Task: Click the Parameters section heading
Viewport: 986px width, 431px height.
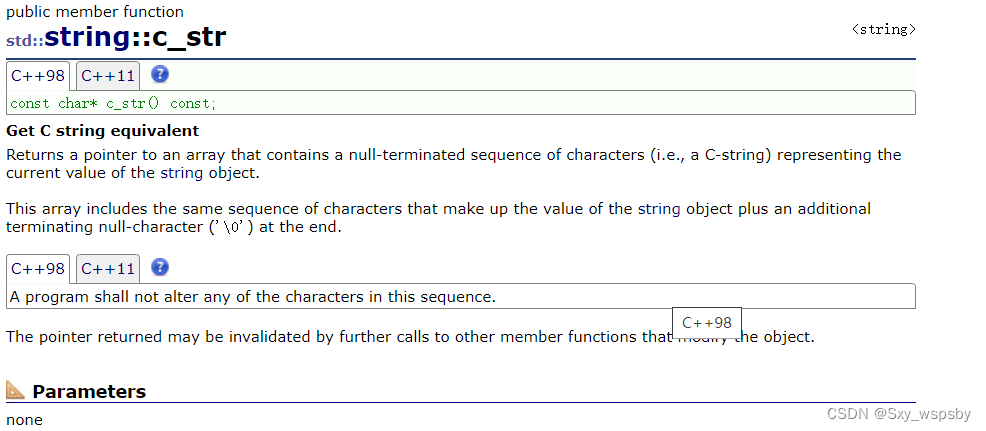Action: click(x=89, y=391)
